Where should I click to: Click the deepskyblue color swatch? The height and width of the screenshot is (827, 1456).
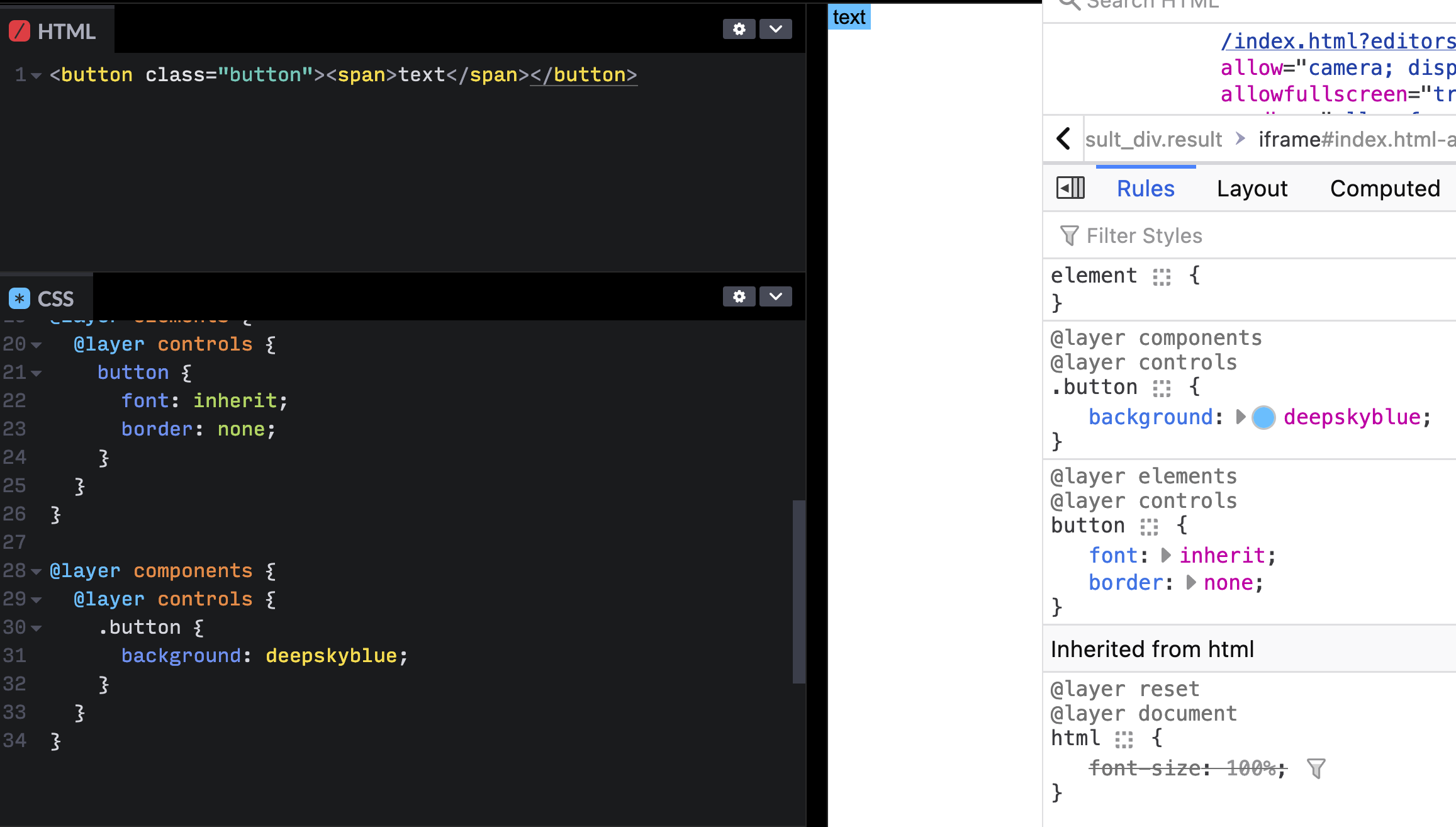[x=1263, y=417]
